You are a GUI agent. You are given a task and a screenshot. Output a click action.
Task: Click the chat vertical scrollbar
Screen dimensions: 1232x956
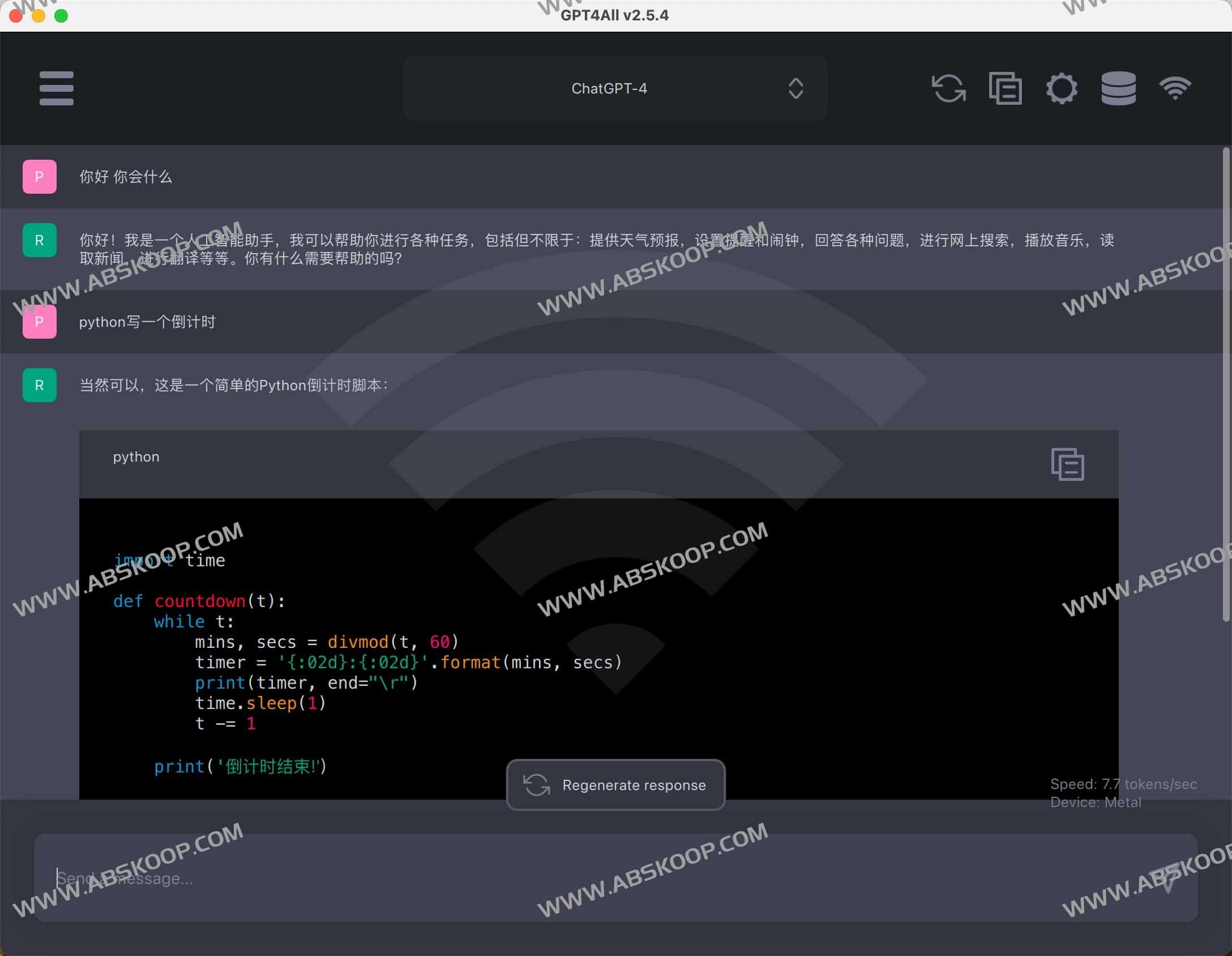[x=1226, y=385]
